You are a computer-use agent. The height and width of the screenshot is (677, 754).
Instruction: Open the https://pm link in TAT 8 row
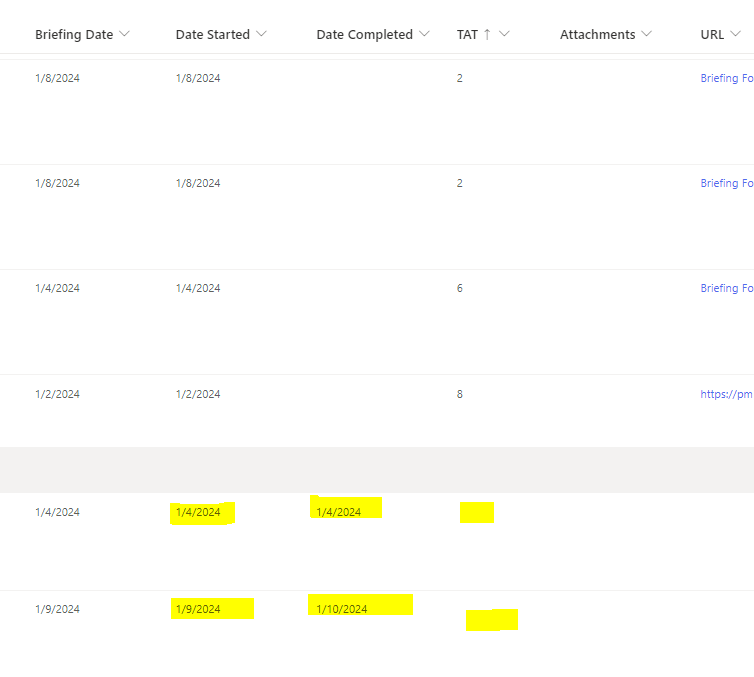point(727,394)
